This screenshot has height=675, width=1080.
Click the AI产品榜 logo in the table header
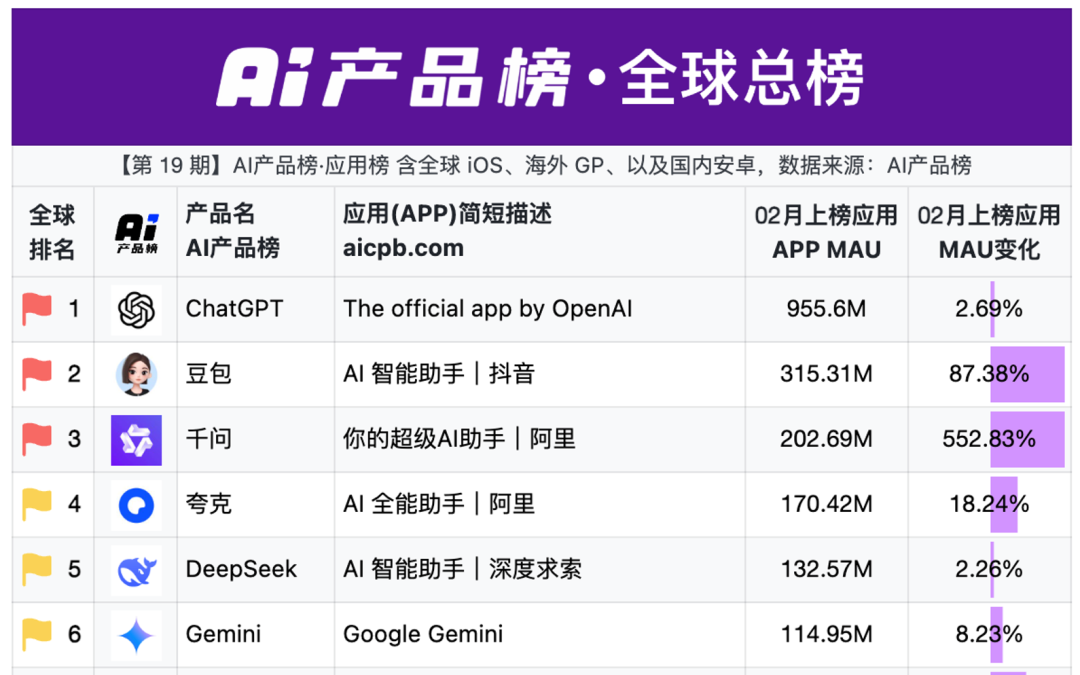[136, 233]
